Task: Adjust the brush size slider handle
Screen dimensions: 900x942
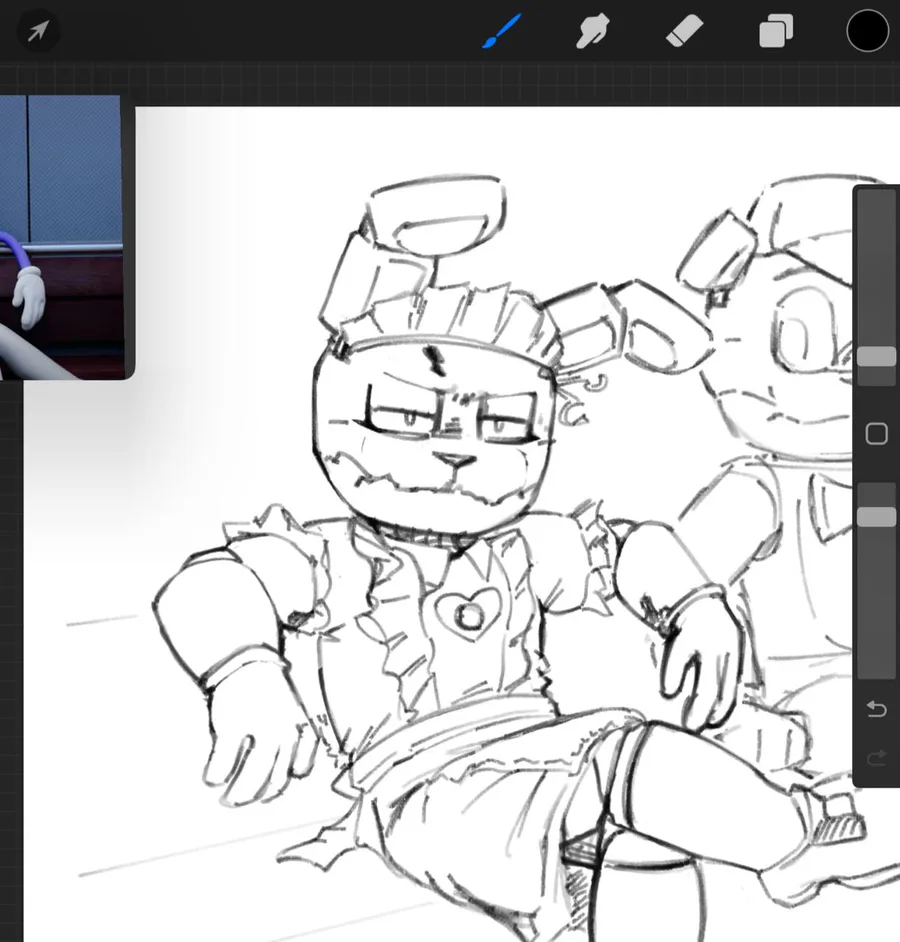Action: pyautogui.click(x=876, y=356)
